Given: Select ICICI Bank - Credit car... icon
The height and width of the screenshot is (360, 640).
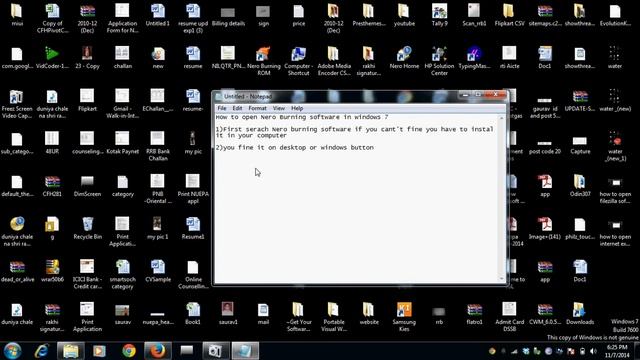Looking at the screenshot, I should pyautogui.click(x=87, y=274).
